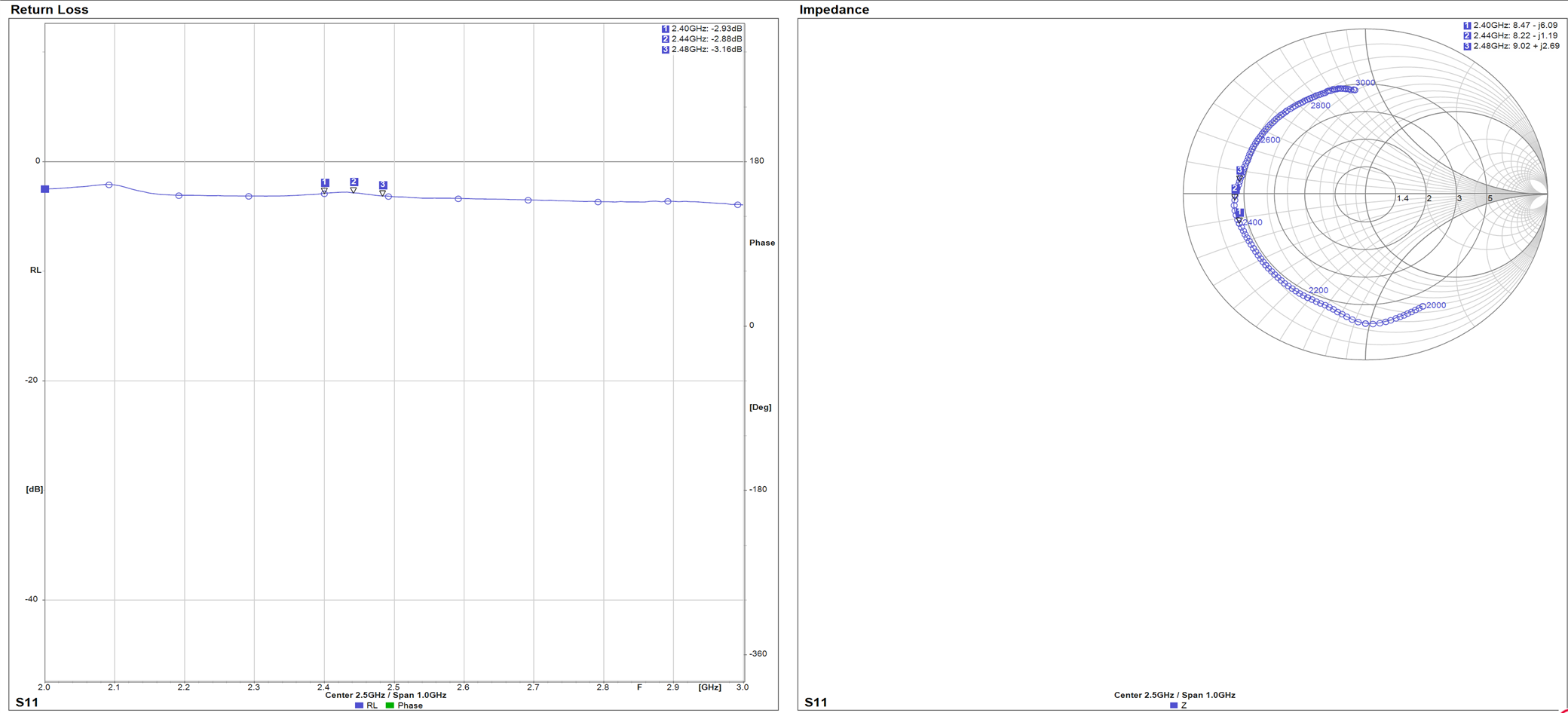Viewport: 1568px width, 713px height.
Task: Click the RL legend text label
Action: point(372,705)
